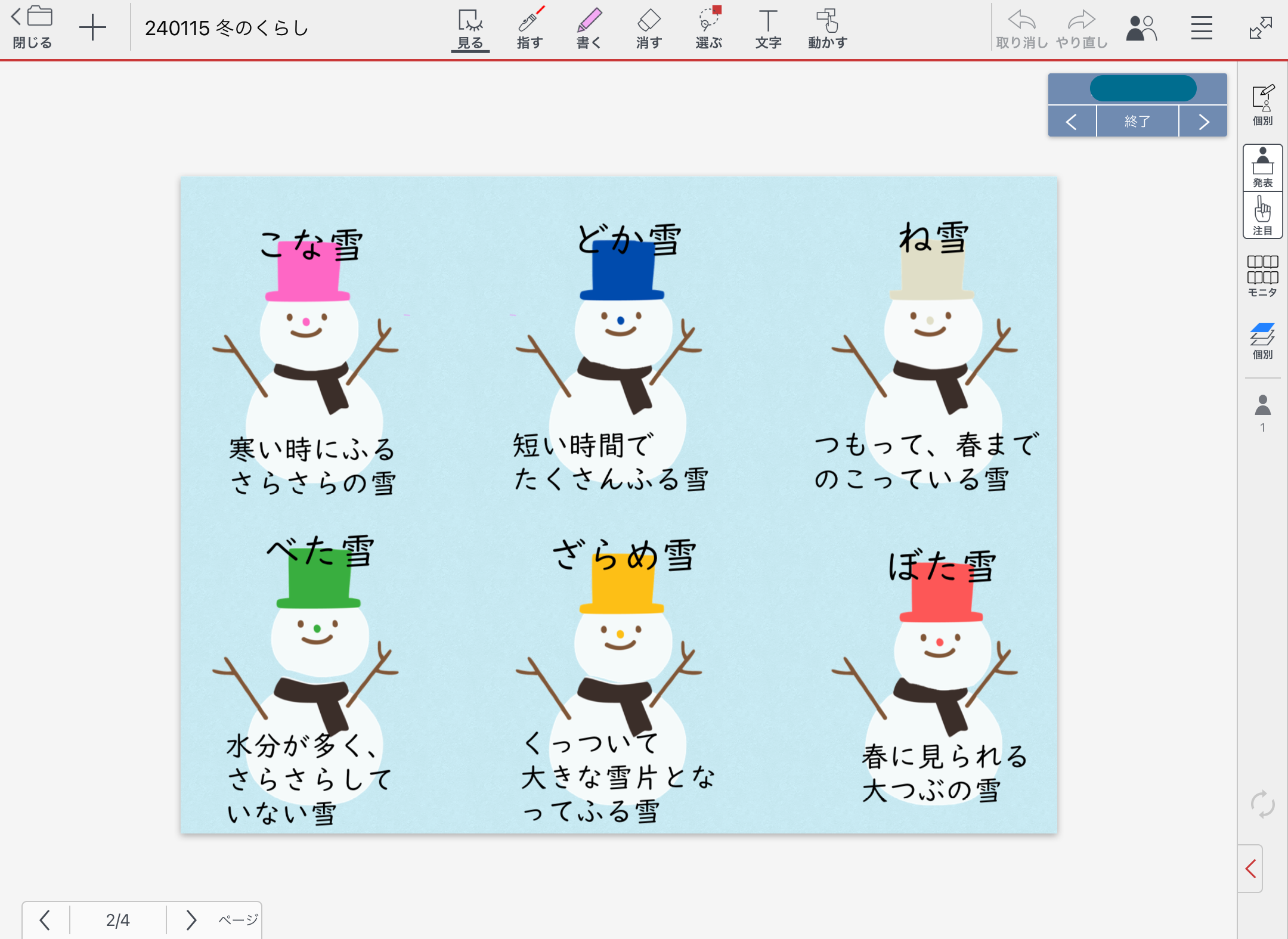Toggle 発表 presentation mode

tap(1262, 168)
